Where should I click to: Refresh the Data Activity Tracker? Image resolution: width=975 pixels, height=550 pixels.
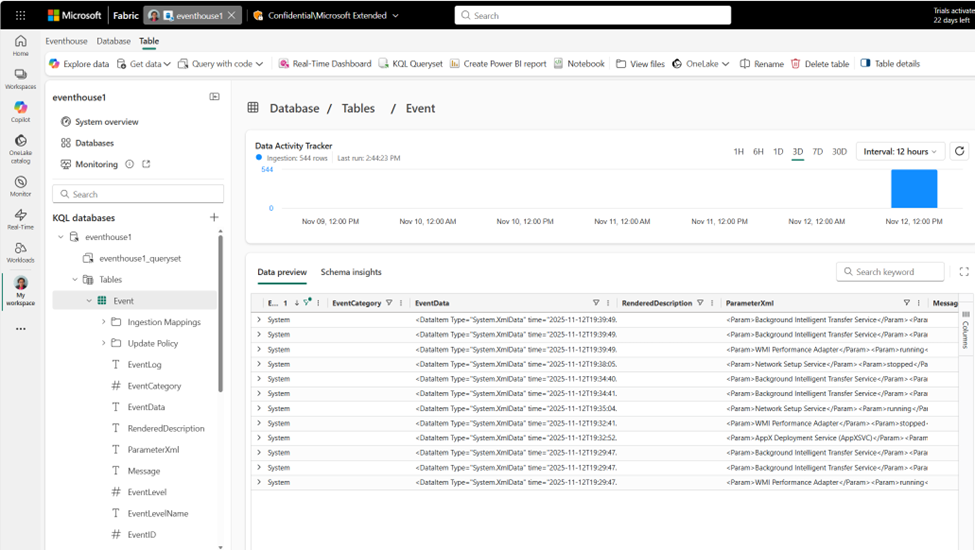coord(959,151)
